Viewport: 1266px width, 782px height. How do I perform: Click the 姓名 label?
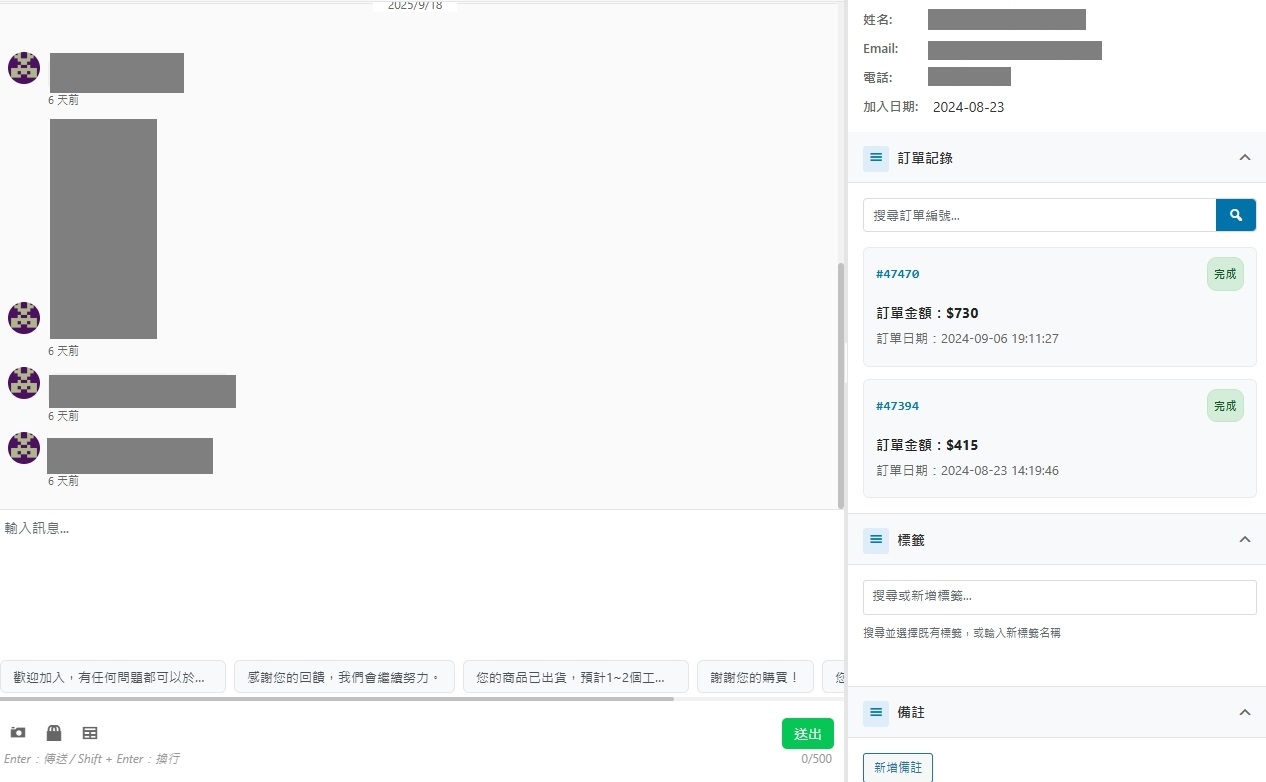click(878, 20)
